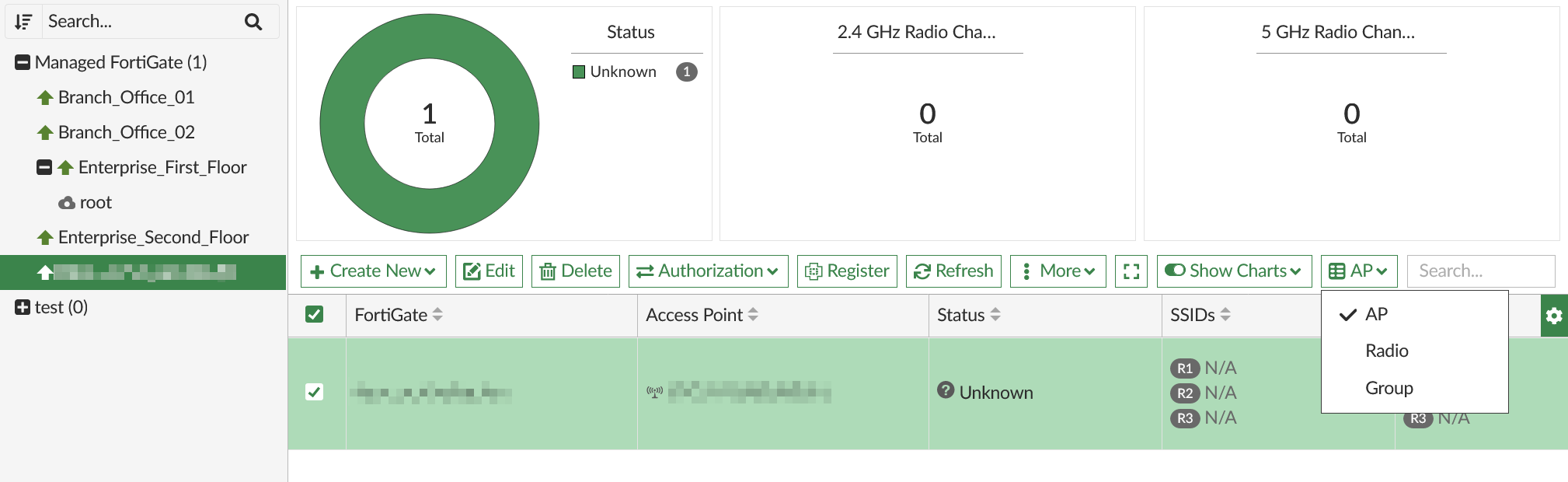Open the Authorization dropdown
This screenshot has width=1568, height=482.
[708, 271]
